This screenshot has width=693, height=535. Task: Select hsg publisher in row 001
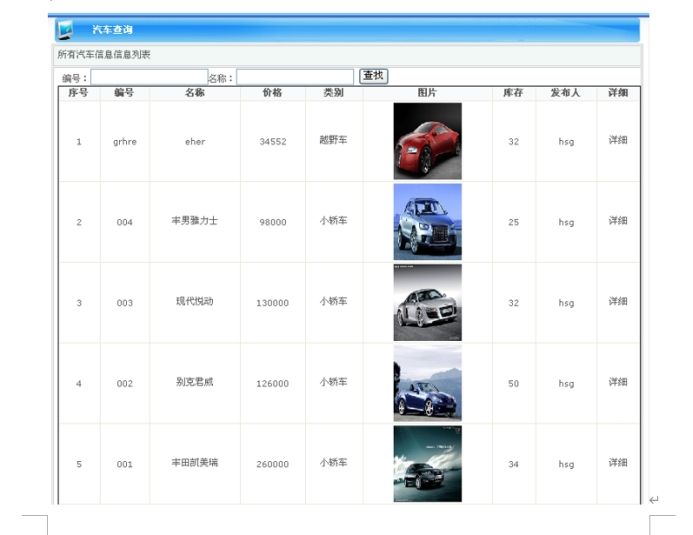pyautogui.click(x=566, y=464)
